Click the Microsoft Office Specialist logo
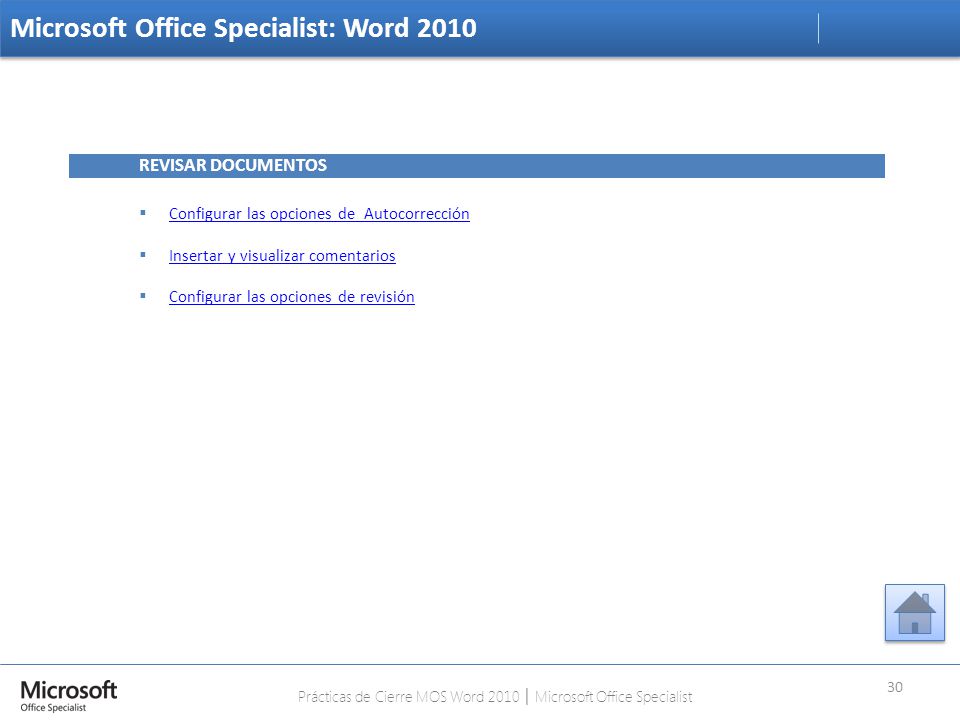This screenshot has width=960, height=720. coord(69,696)
